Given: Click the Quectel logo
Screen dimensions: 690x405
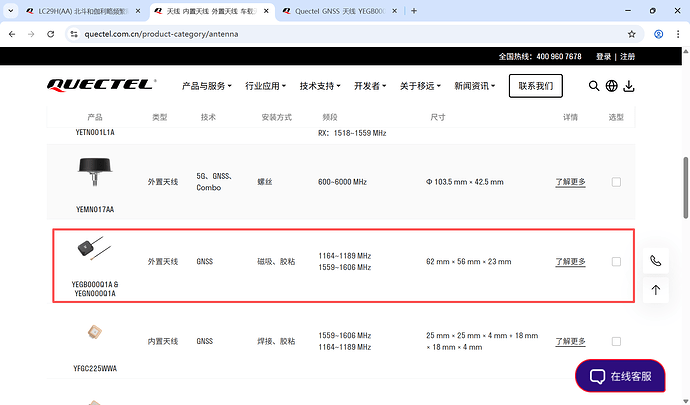Looking at the screenshot, I should 102,85.
